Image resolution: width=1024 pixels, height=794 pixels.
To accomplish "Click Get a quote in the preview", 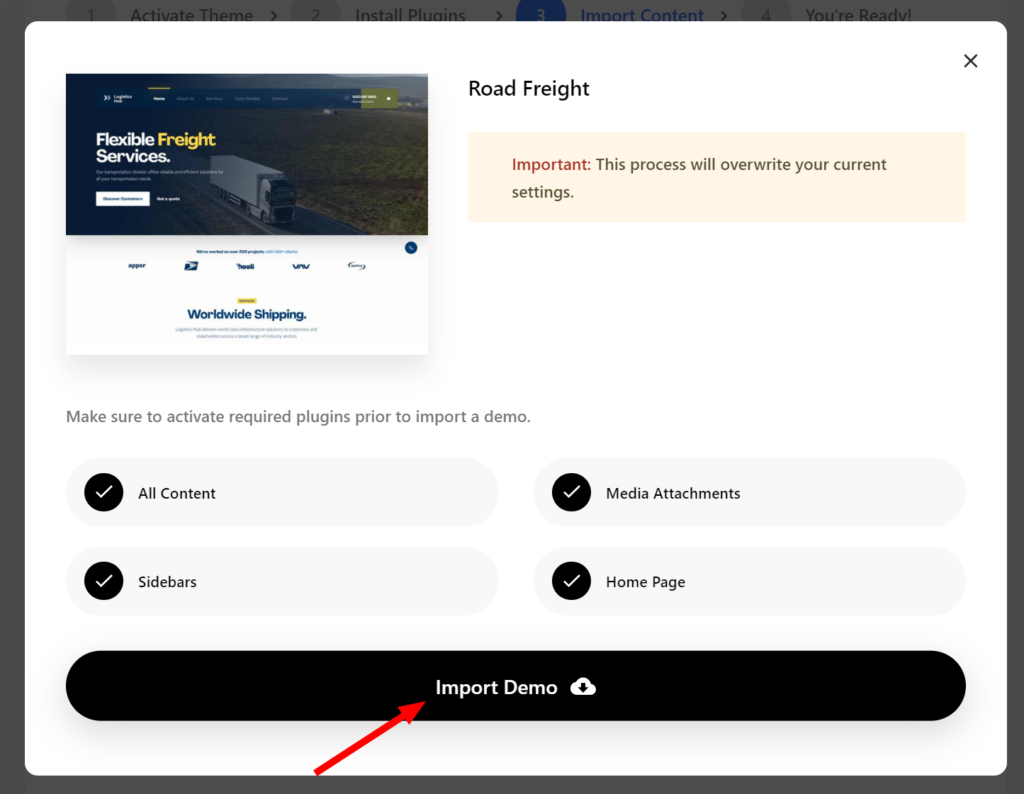I will click(168, 199).
